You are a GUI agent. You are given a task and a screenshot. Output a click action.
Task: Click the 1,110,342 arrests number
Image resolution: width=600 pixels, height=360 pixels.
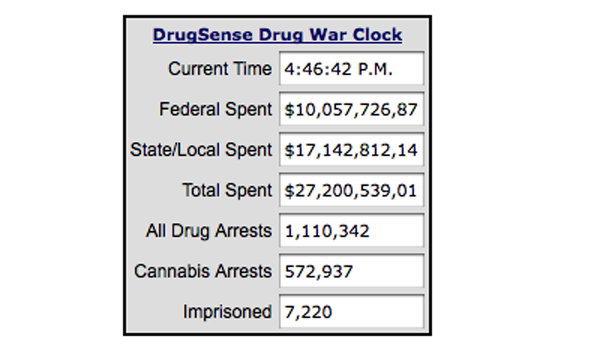[x=327, y=231]
